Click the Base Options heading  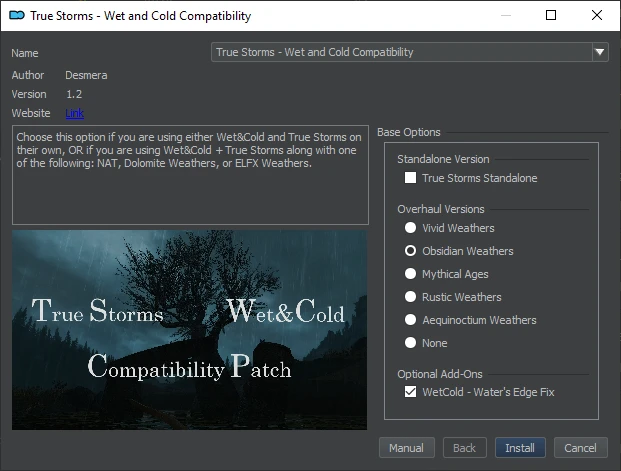pyautogui.click(x=409, y=132)
